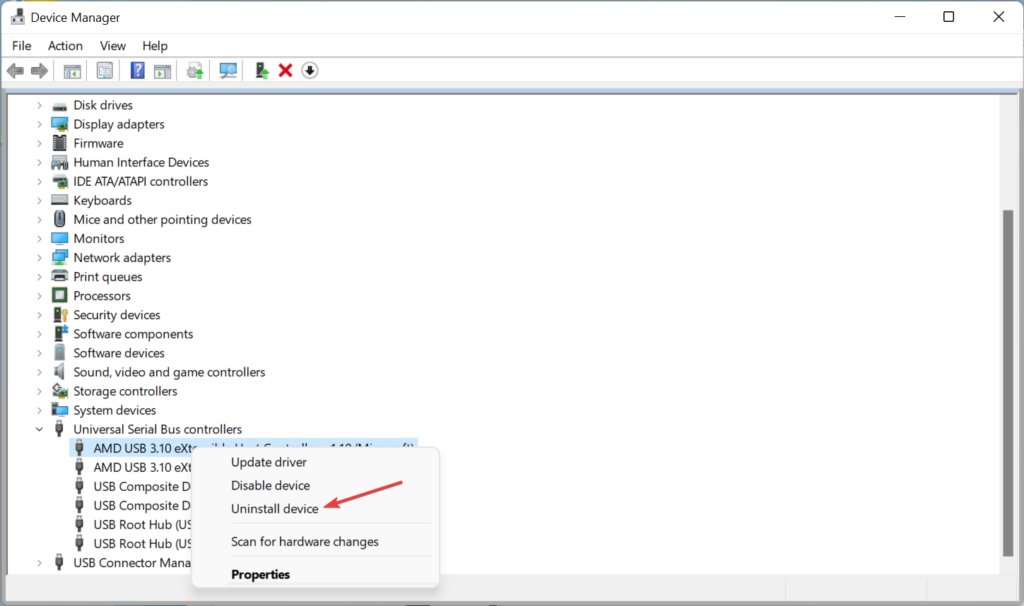The image size is (1024, 606).
Task: Select the 'IDE ATA/ATAPI controllers' label
Action: 140,182
